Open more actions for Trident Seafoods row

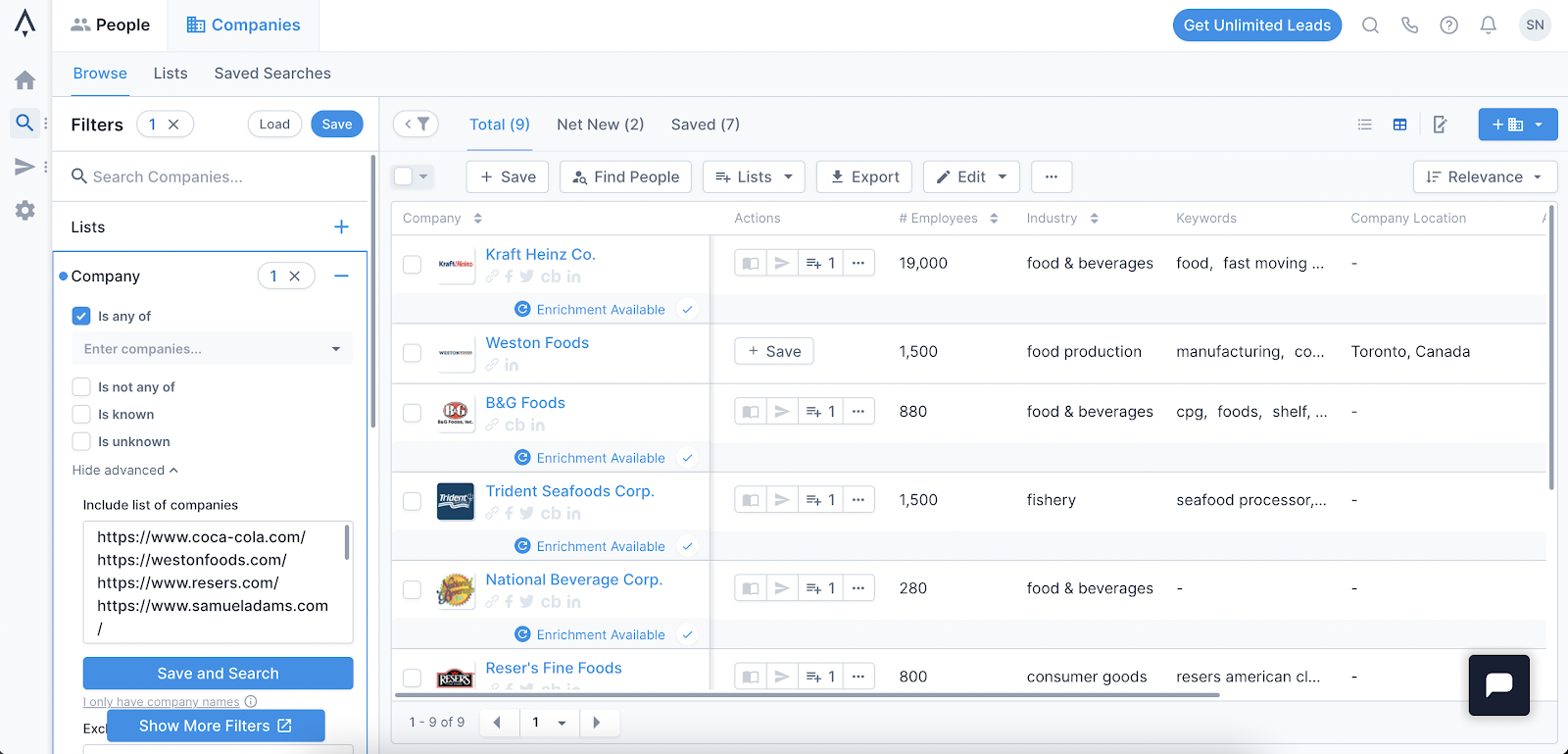coord(858,500)
